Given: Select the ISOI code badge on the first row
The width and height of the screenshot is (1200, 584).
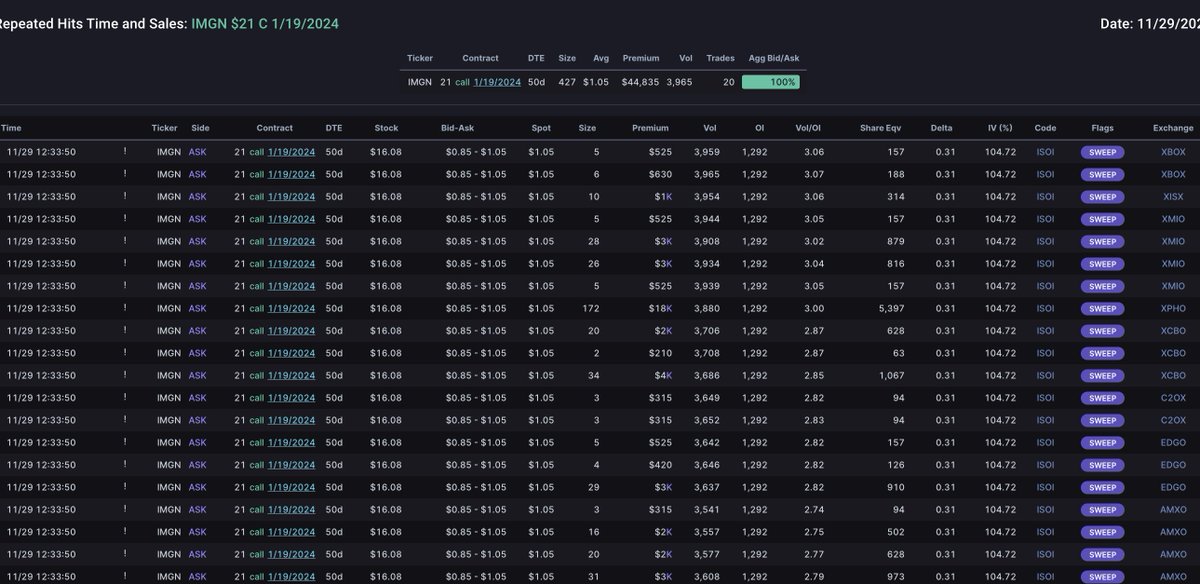Looking at the screenshot, I should point(1044,151).
